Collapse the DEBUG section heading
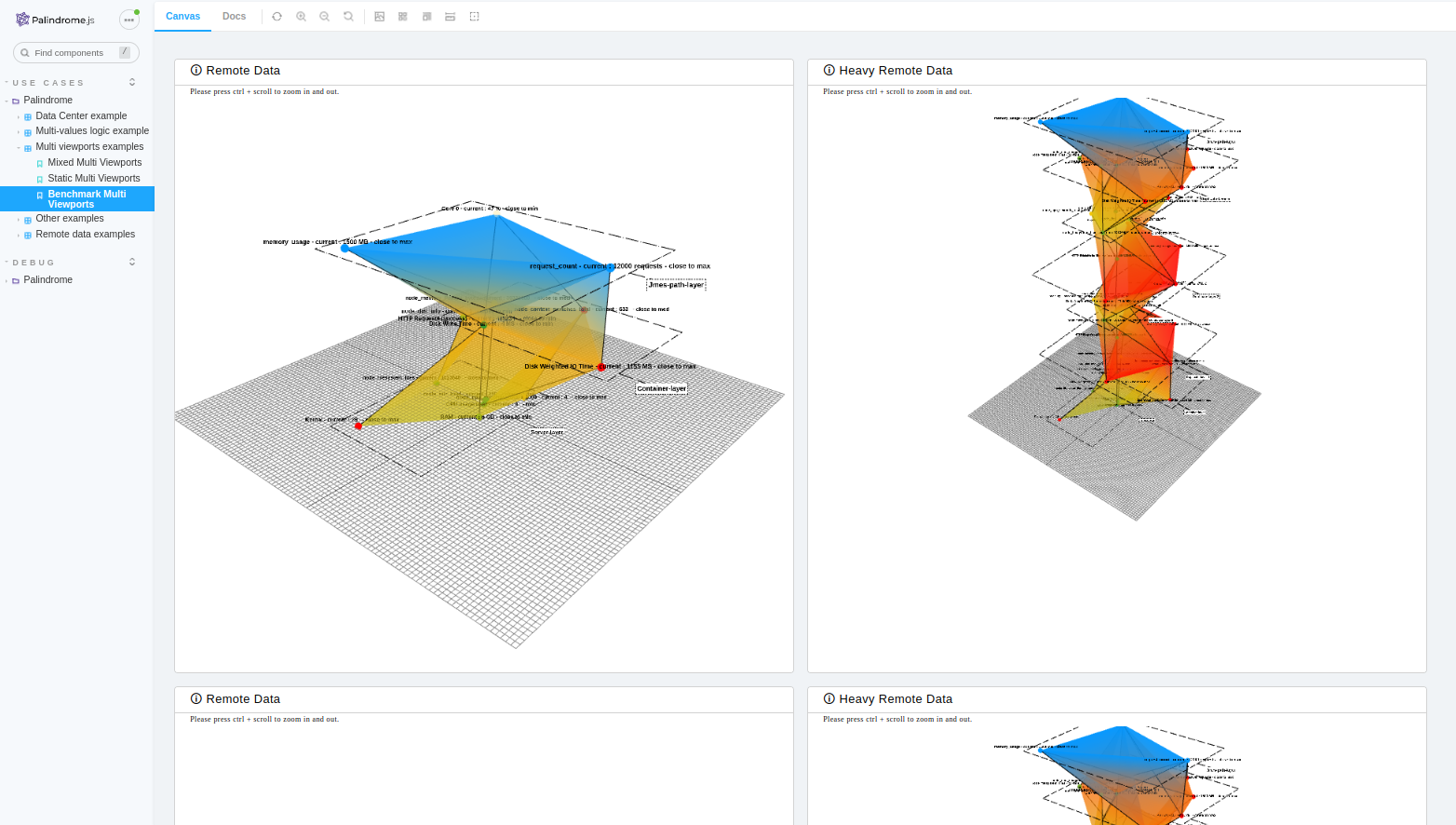 pyautogui.click(x=34, y=263)
